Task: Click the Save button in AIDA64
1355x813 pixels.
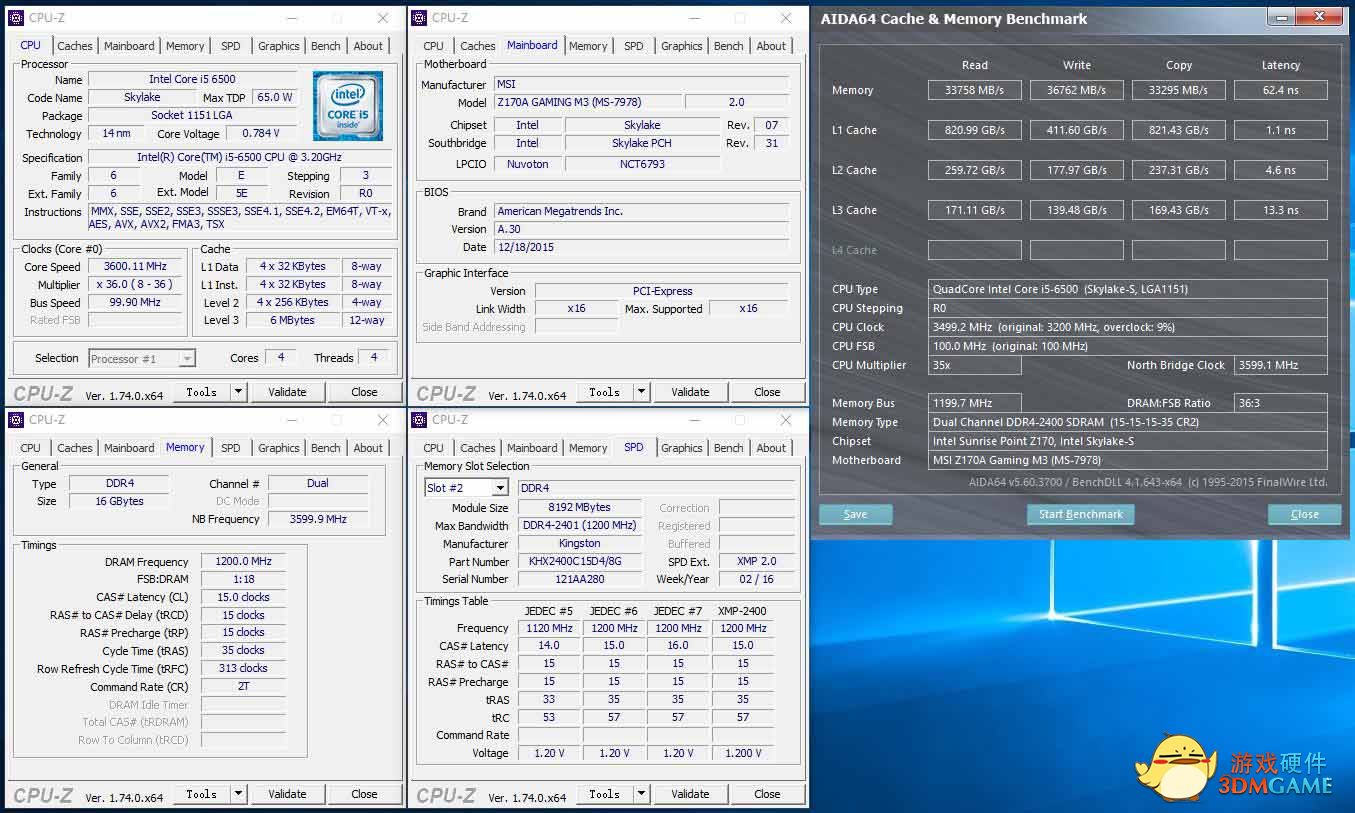Action: [x=855, y=514]
